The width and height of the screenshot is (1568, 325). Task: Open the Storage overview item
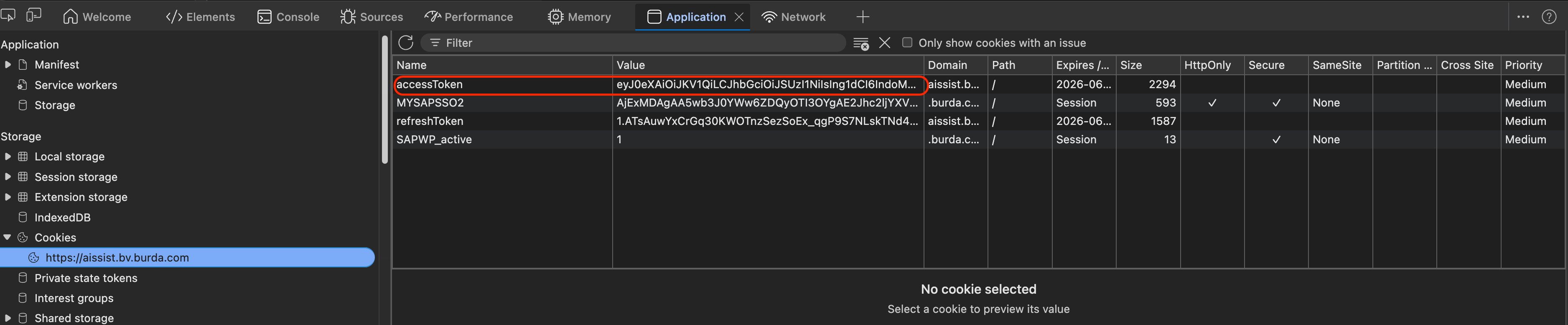pyautogui.click(x=55, y=105)
